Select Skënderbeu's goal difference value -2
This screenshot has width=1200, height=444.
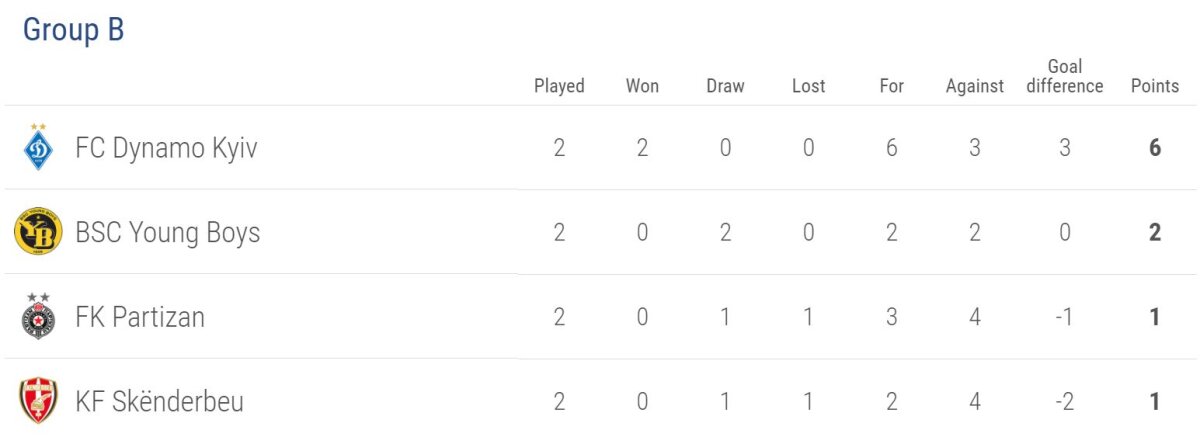[1065, 402]
